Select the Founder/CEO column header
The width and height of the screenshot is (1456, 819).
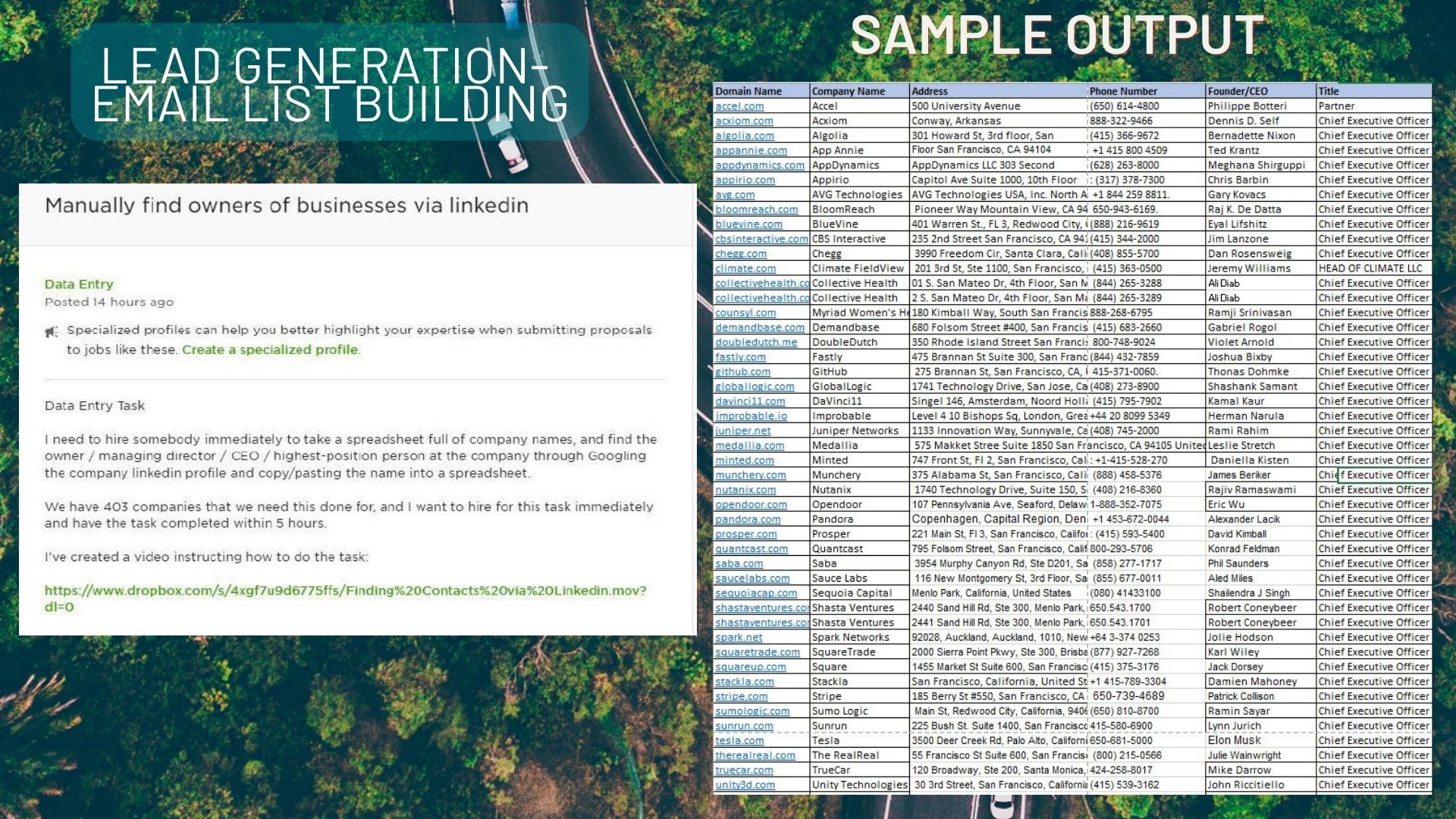click(x=1237, y=91)
